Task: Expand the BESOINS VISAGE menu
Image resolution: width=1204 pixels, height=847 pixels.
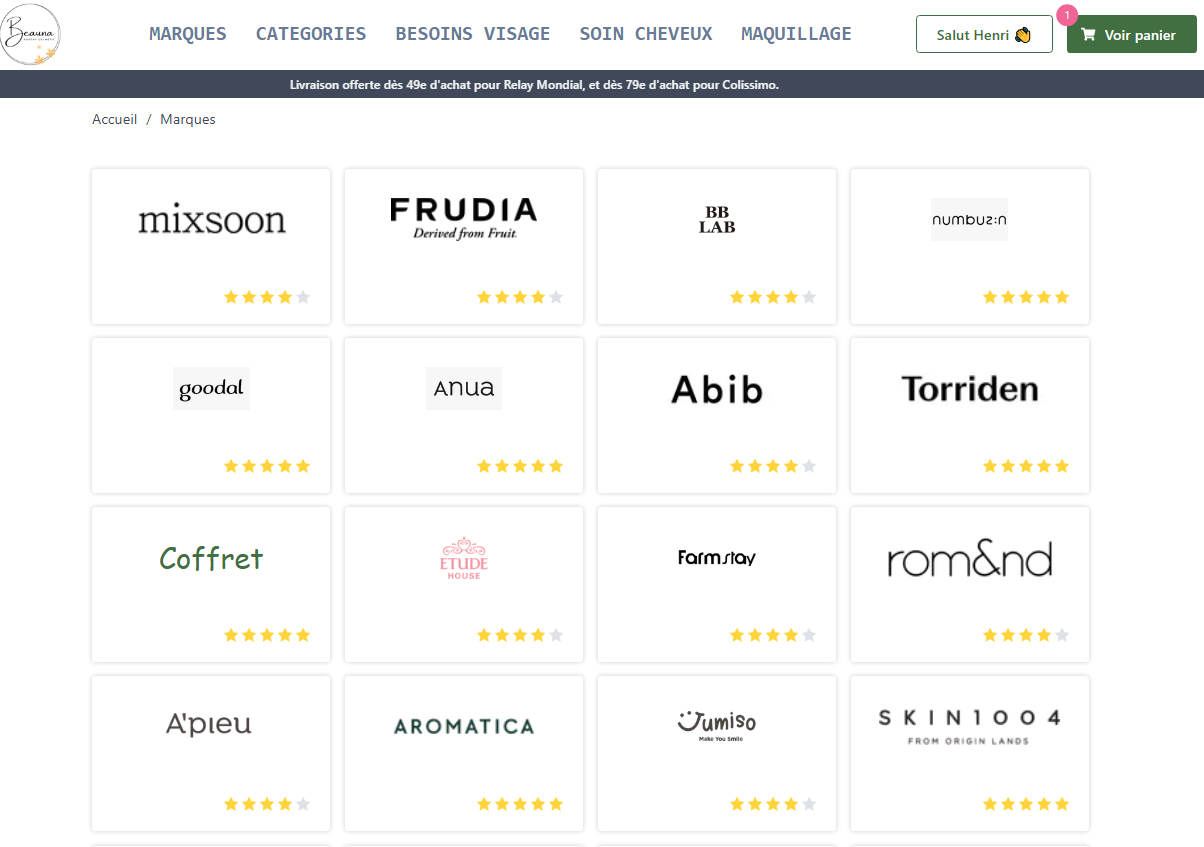Action: (473, 34)
